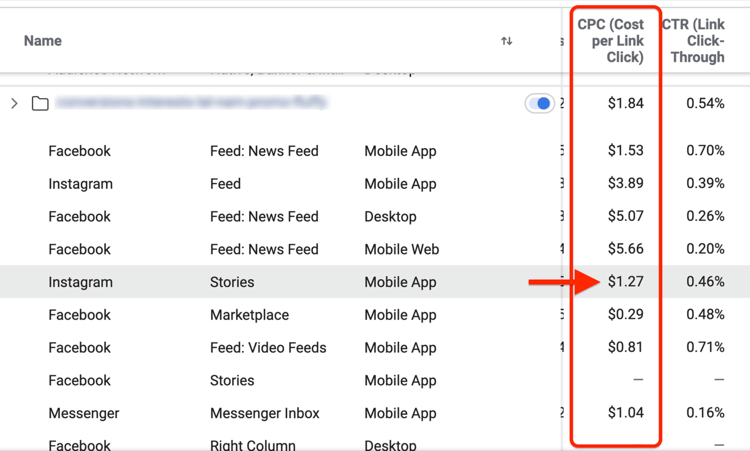This screenshot has height=451, width=750.
Task: Select the Messenger platform cell
Action: (x=84, y=413)
